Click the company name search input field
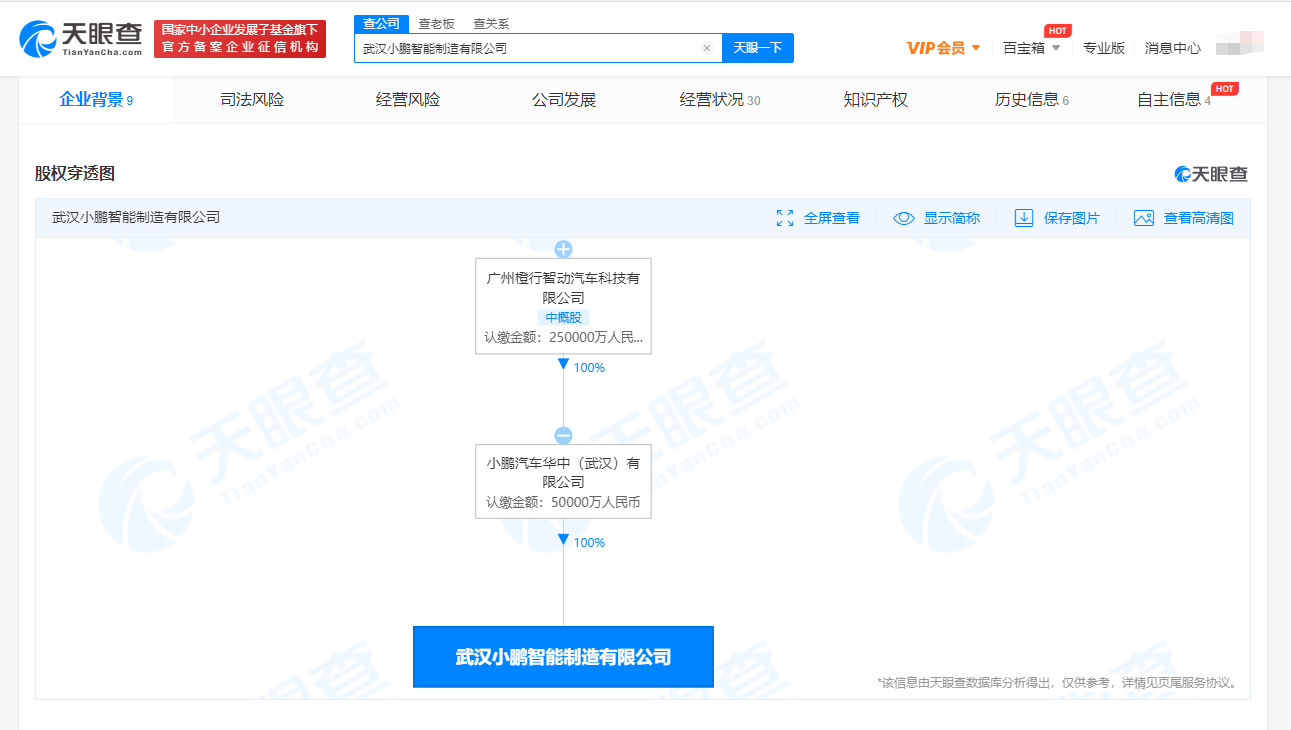 coord(528,48)
